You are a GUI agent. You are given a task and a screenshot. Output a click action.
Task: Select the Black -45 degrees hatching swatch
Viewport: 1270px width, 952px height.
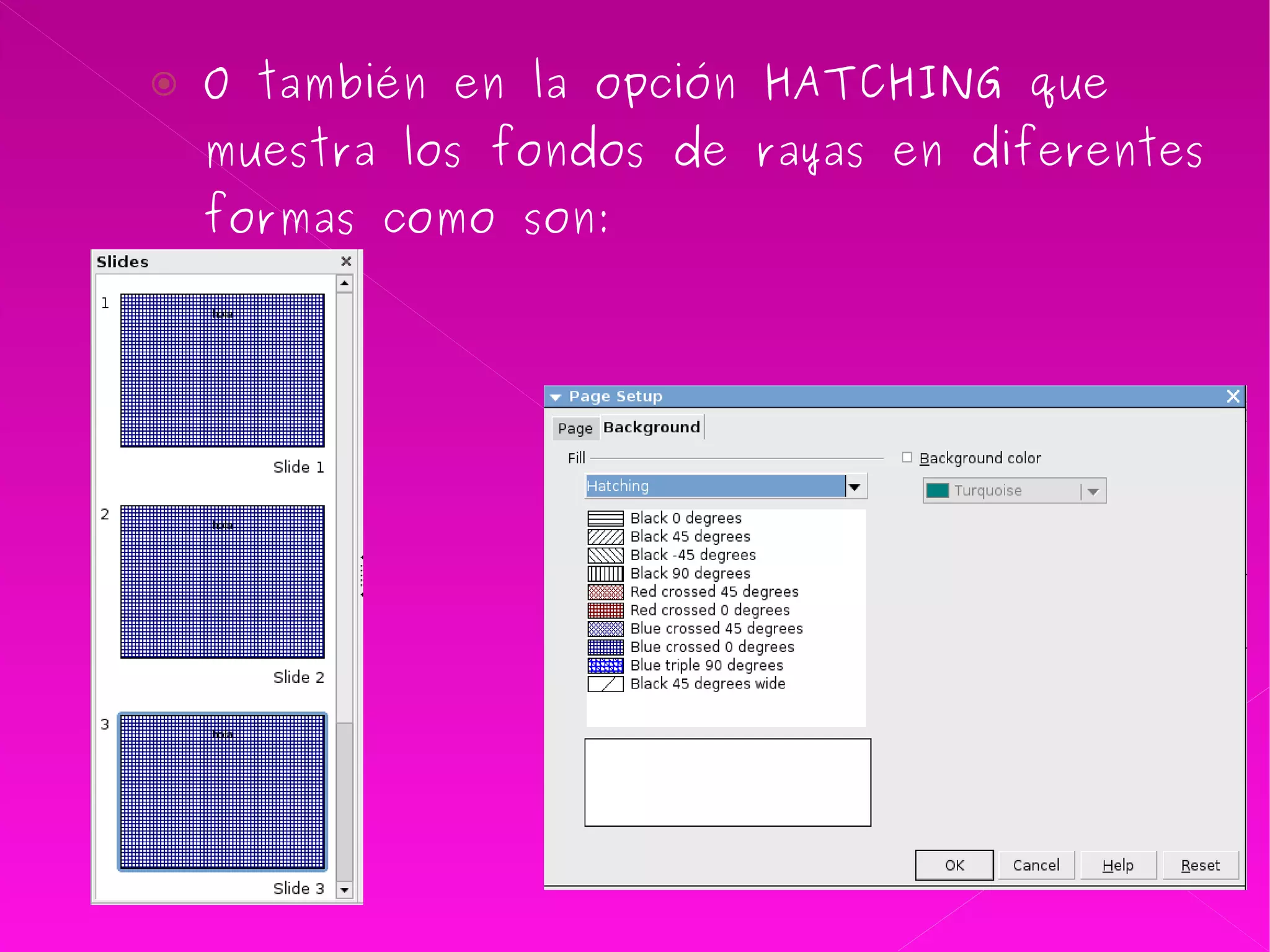[x=605, y=555]
